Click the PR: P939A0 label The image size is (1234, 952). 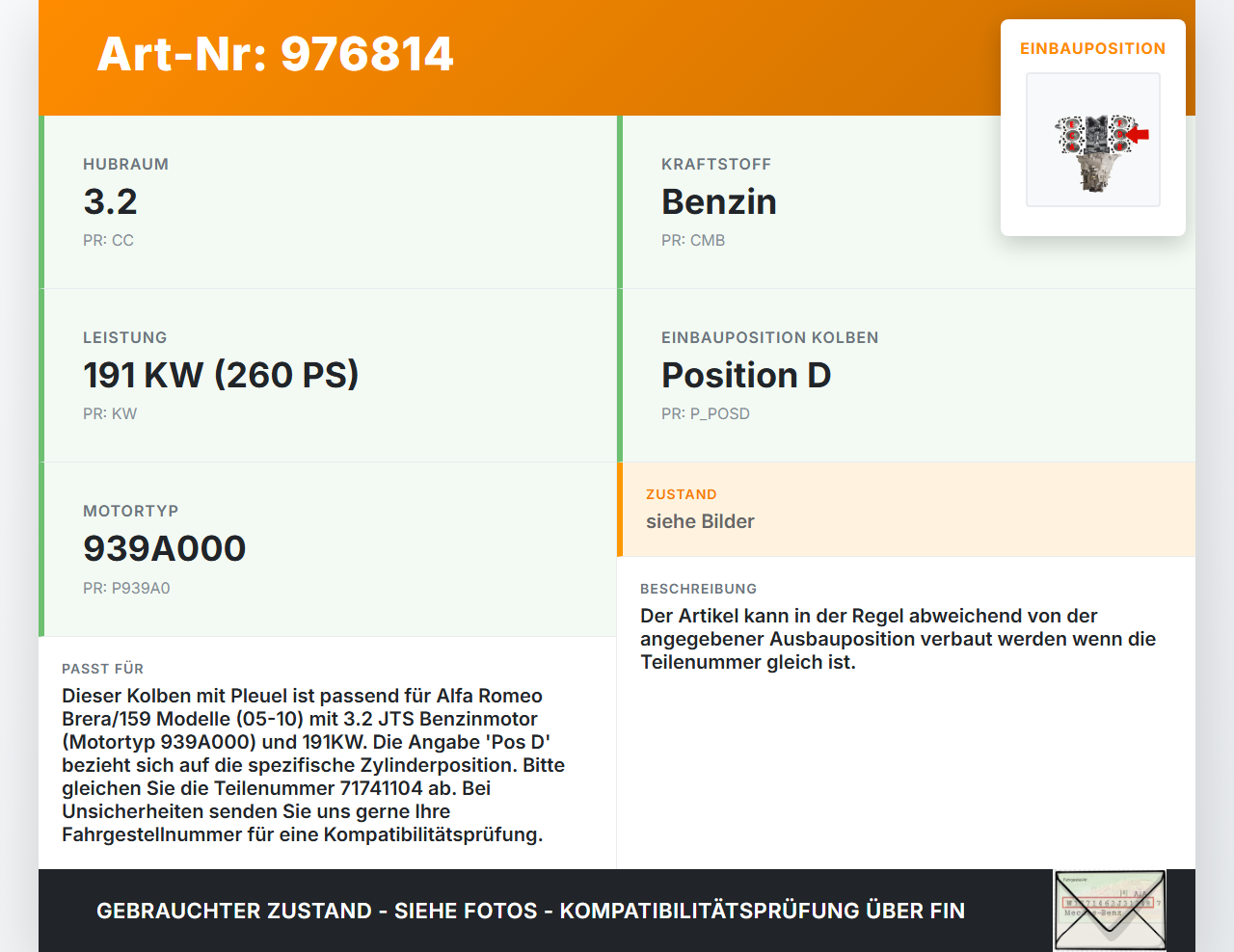126,588
